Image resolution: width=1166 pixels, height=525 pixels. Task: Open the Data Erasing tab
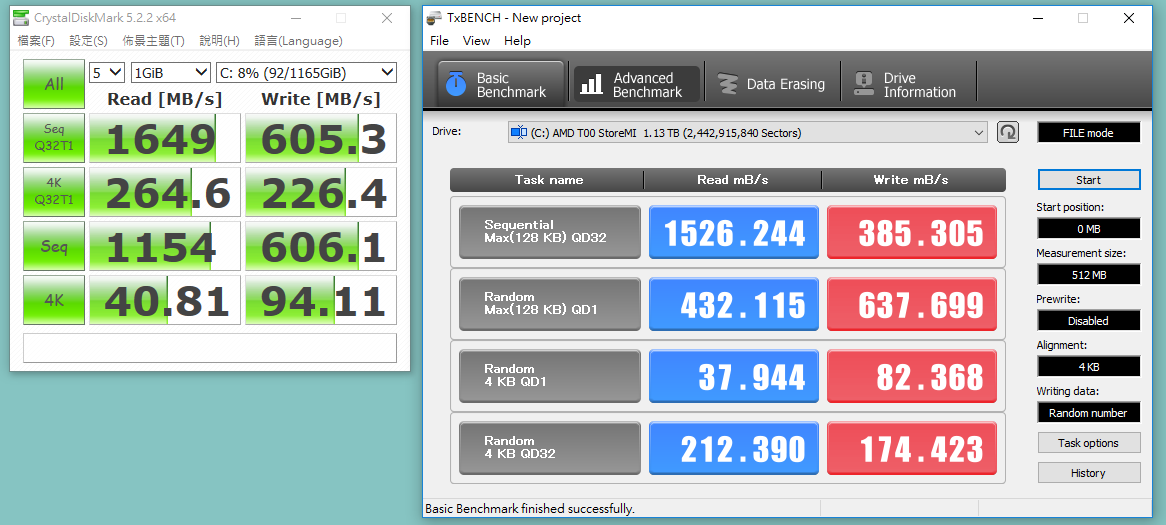click(772, 84)
